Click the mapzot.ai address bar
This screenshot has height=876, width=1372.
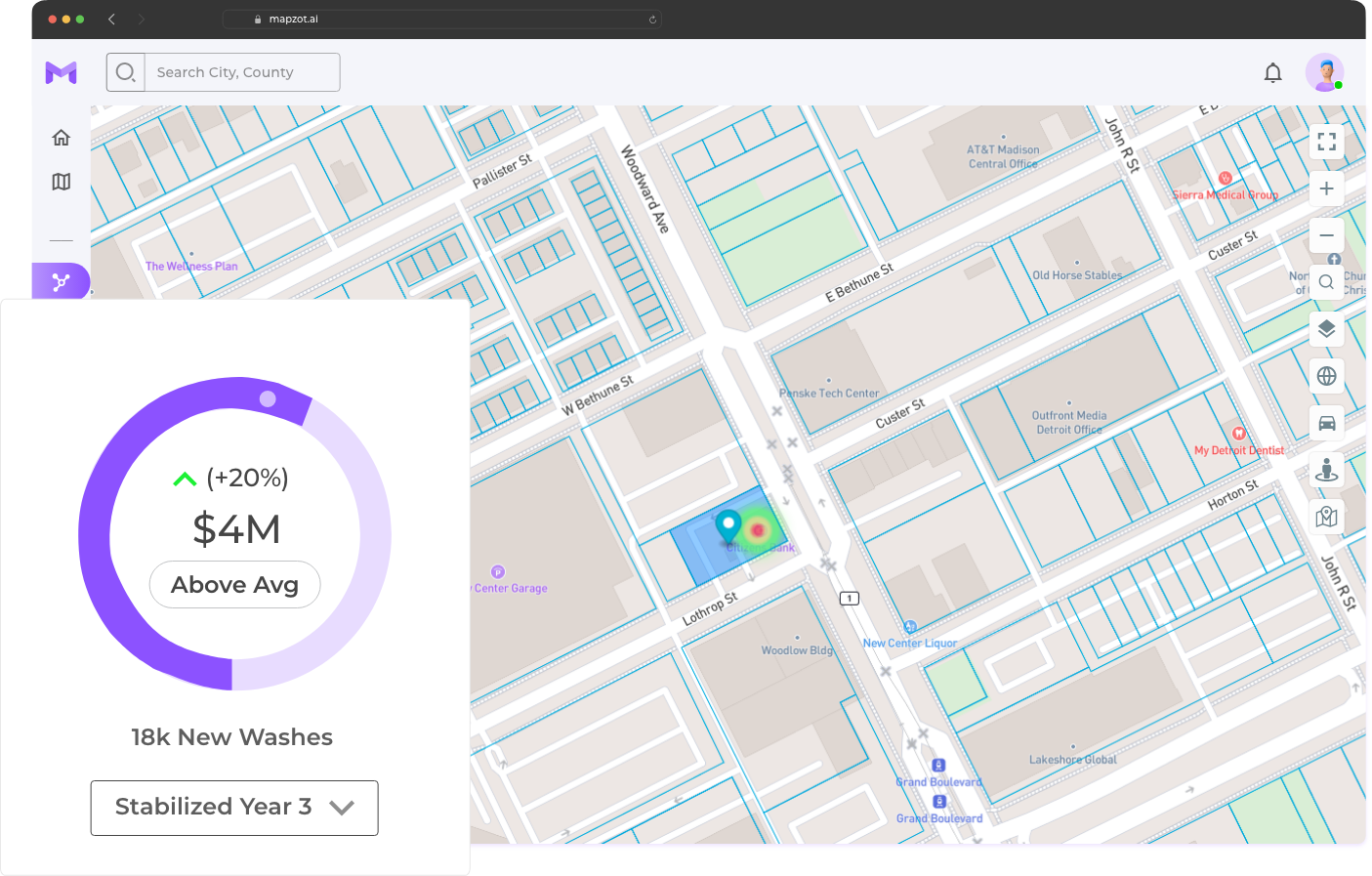tap(442, 19)
